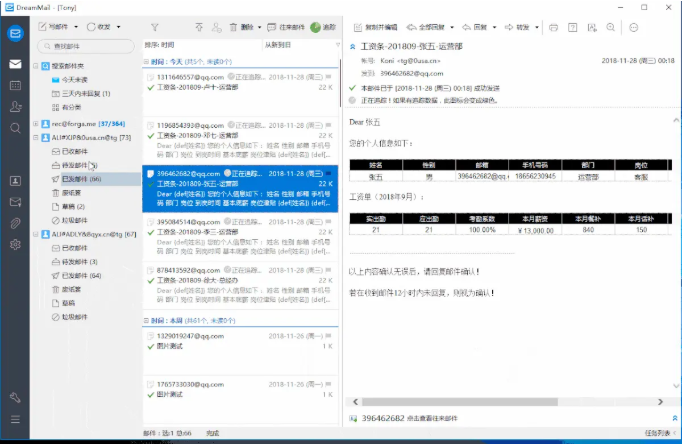Screen dimensions: 682x444
Task: Toggle flag on 1329019247@qq.com message
Action: [328, 336]
